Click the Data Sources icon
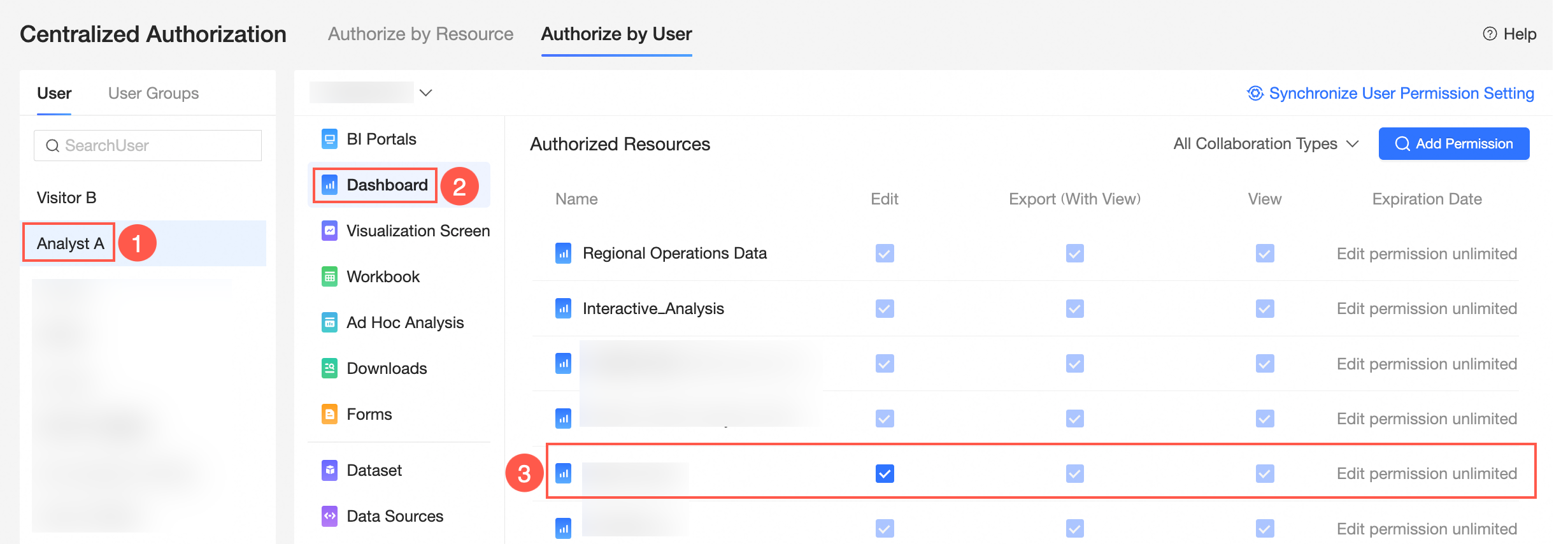The height and width of the screenshot is (544, 1568). coord(329,516)
